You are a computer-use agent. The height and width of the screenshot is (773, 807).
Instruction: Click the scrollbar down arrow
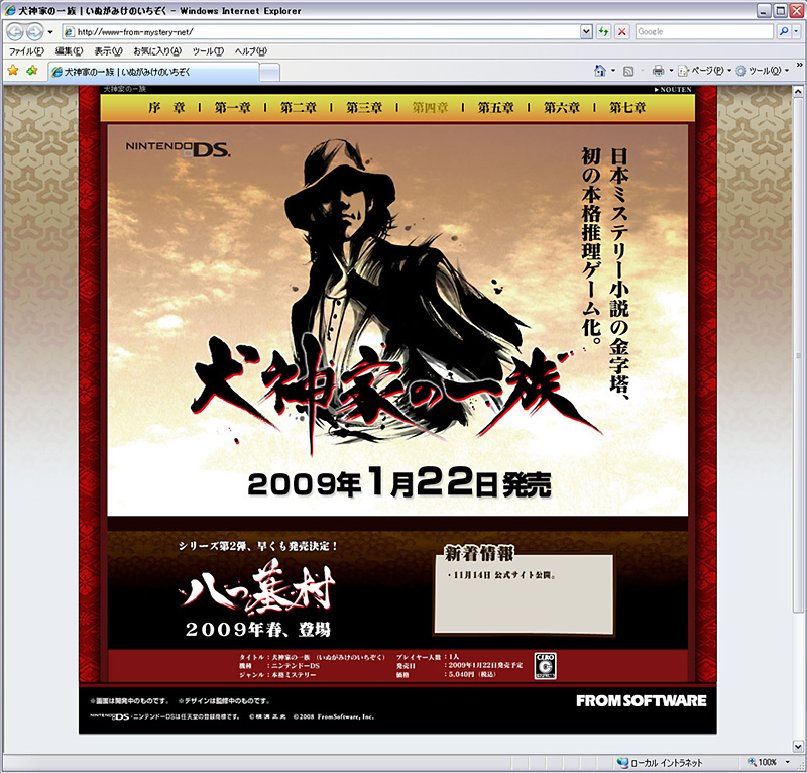[x=798, y=747]
